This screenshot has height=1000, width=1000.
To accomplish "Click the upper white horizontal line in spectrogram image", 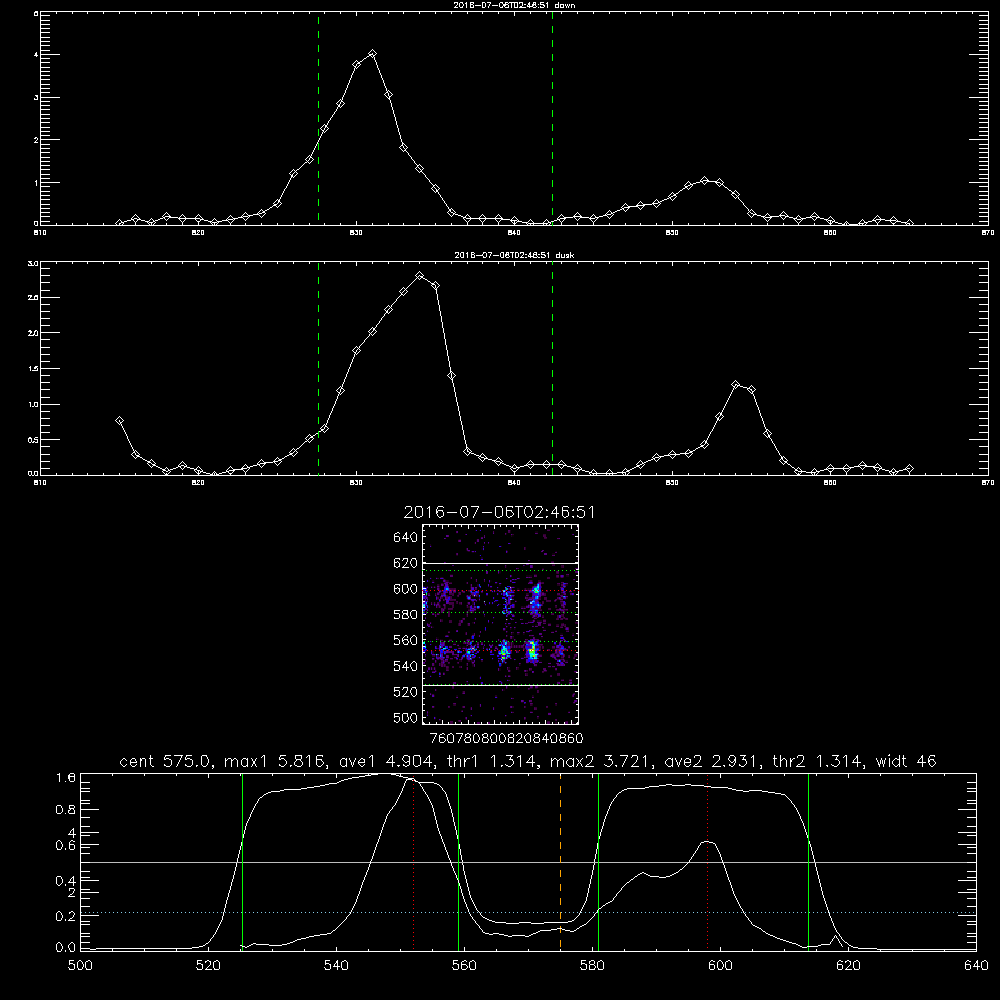I will [x=500, y=563].
